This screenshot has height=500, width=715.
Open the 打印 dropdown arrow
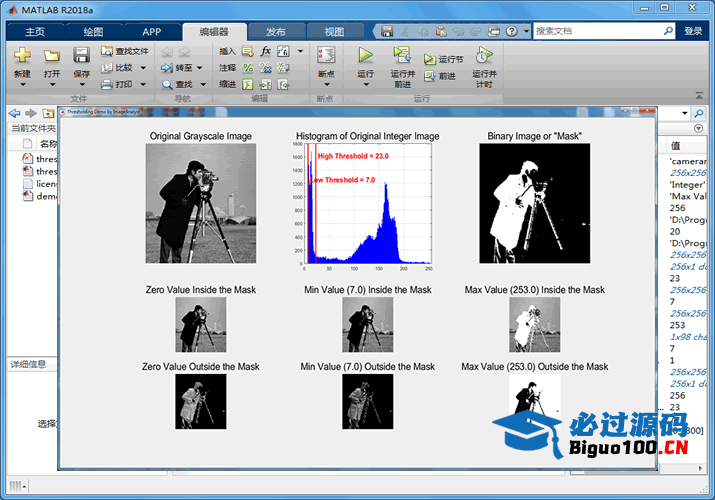143,84
